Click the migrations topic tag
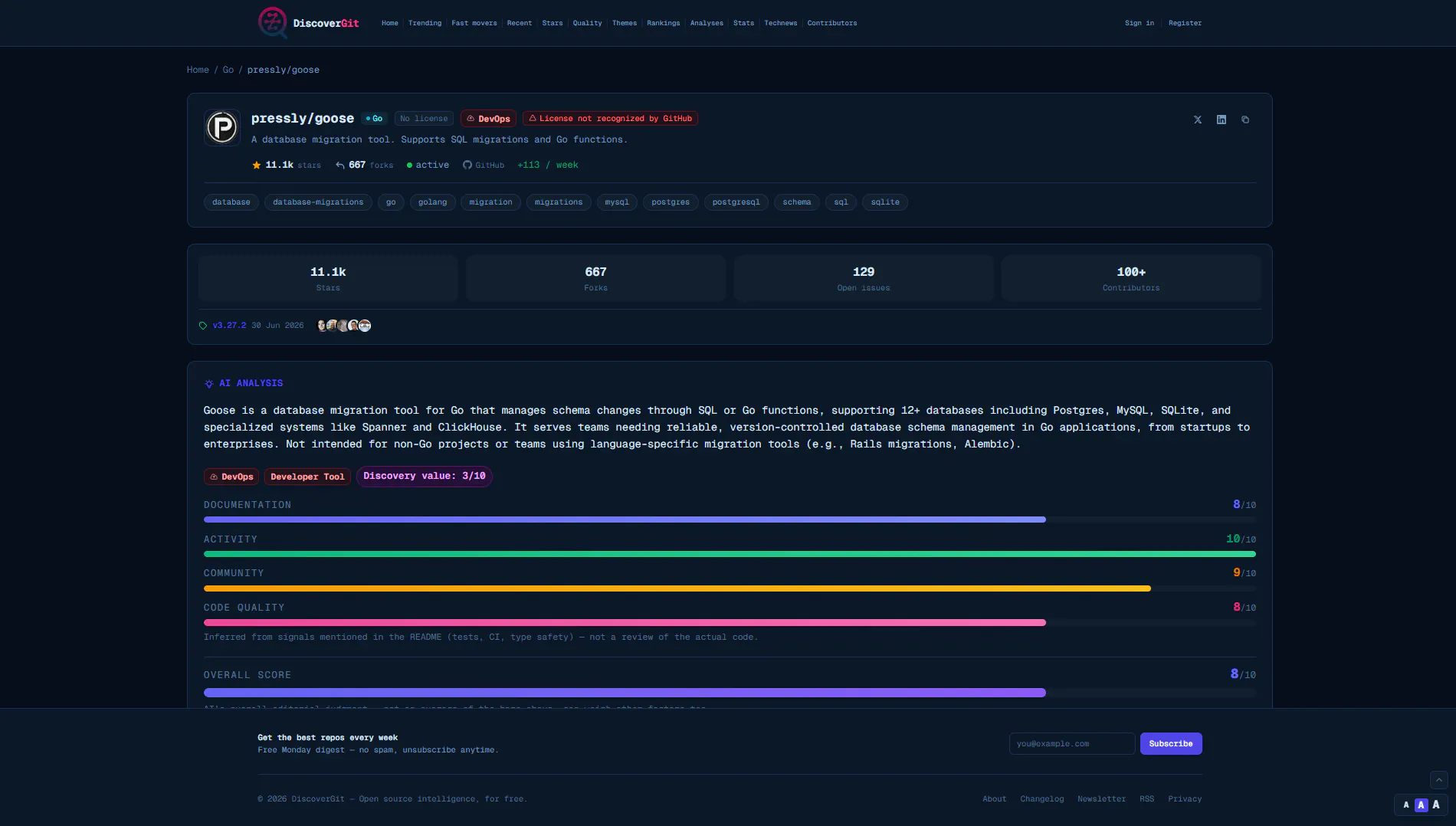Image resolution: width=1456 pixels, height=826 pixels. tap(559, 202)
